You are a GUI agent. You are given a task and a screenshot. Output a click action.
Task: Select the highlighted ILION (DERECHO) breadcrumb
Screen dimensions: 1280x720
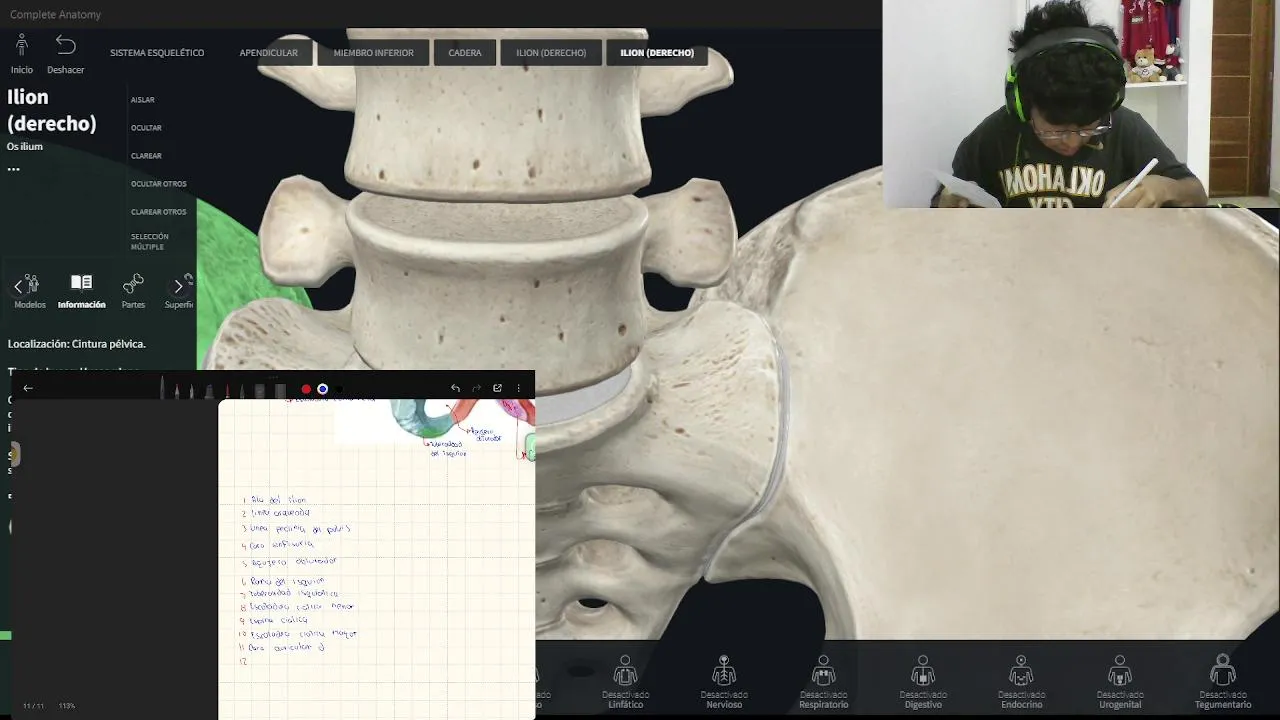[657, 53]
